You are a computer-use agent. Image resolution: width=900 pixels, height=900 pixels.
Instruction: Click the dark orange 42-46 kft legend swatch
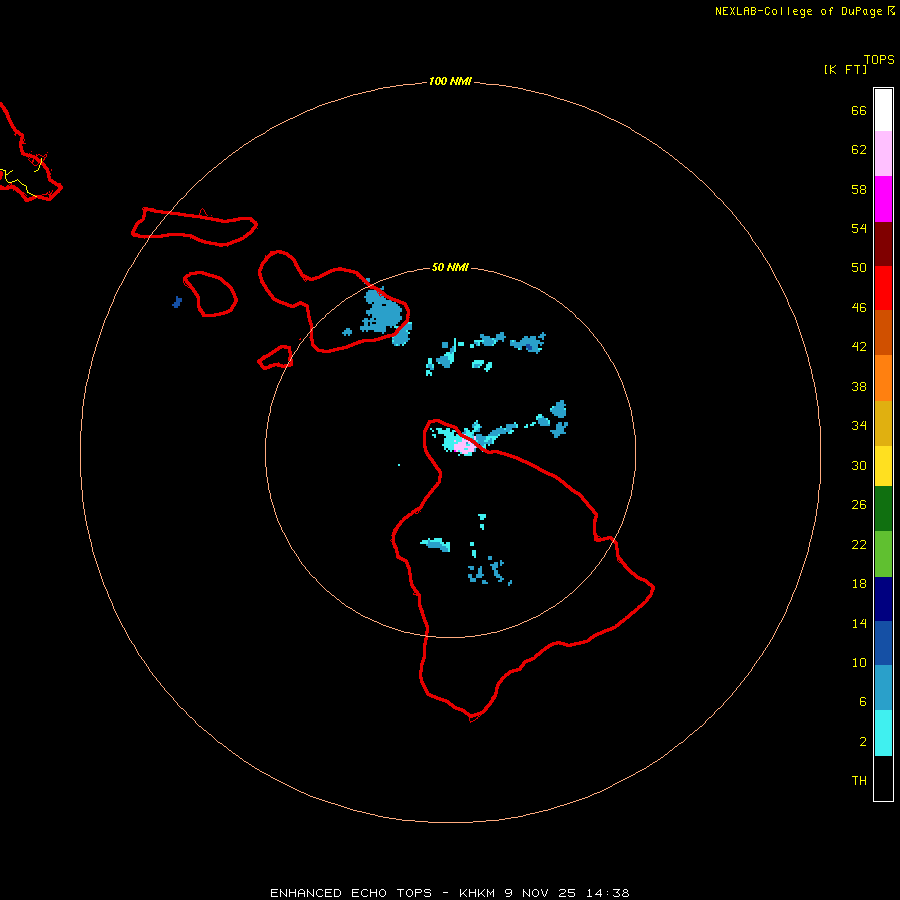click(883, 333)
